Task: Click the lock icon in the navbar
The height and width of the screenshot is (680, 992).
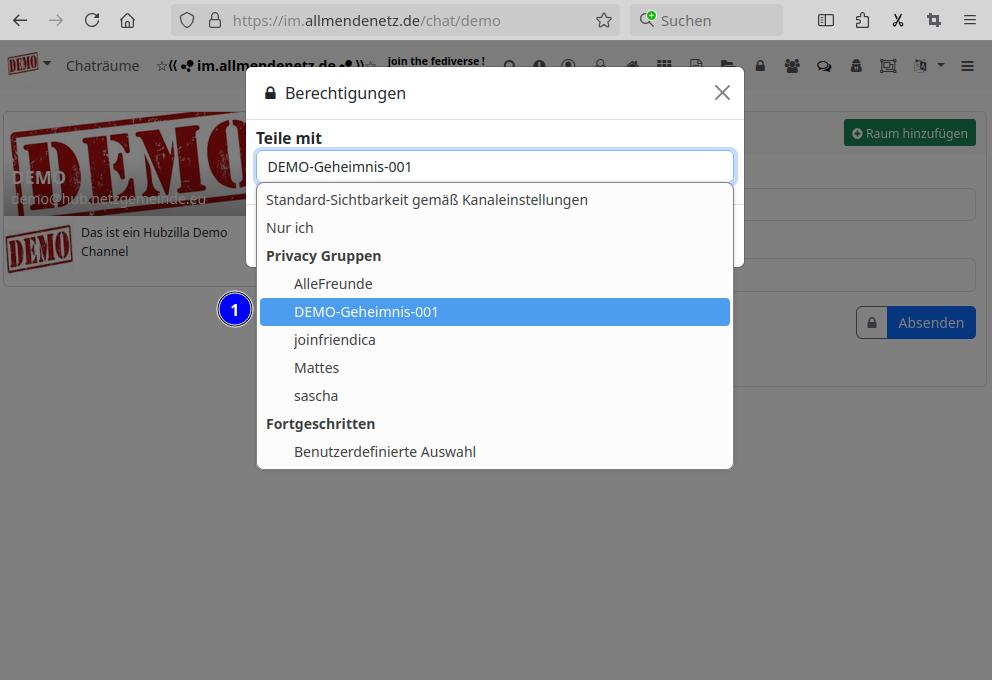Action: click(x=760, y=66)
